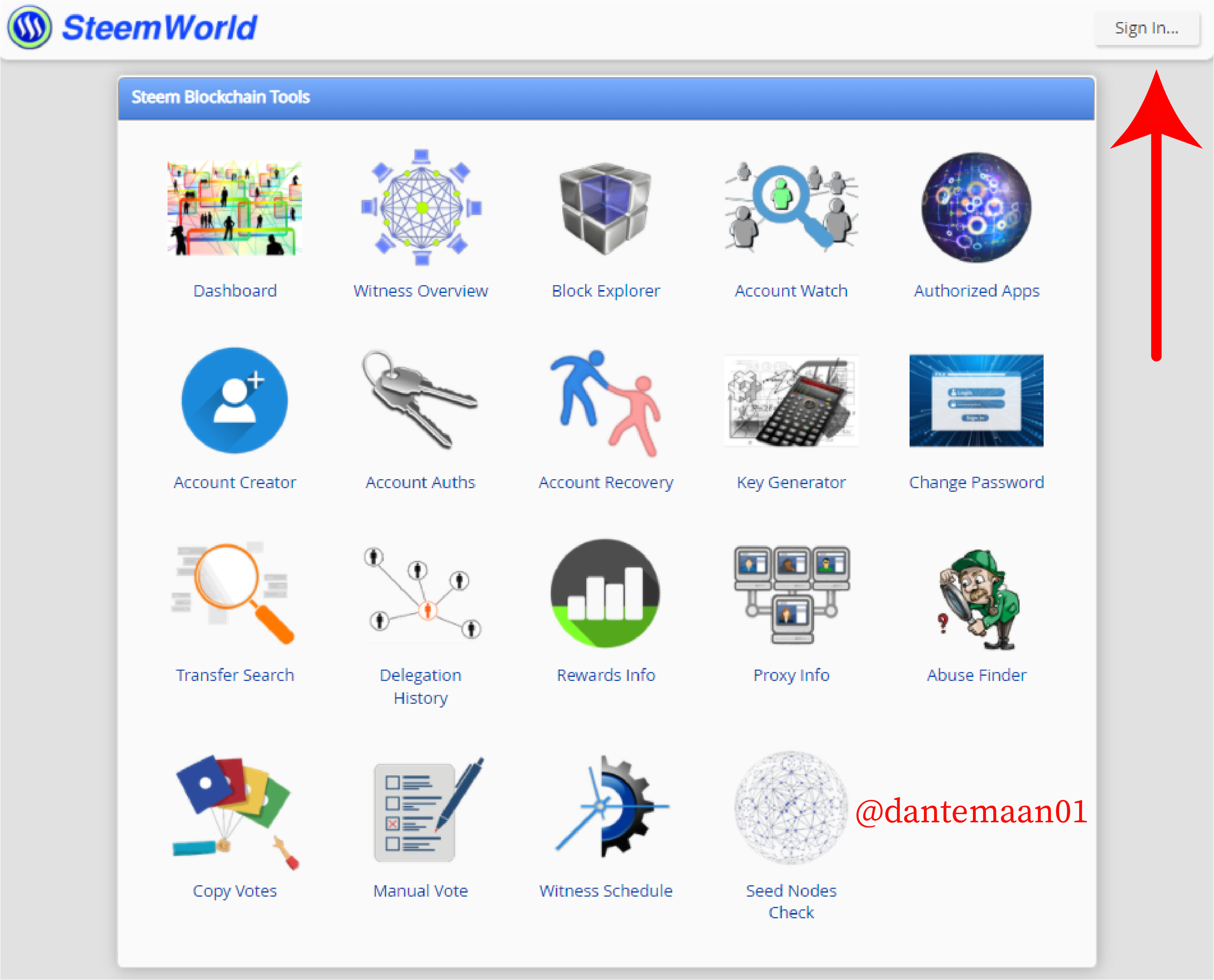Follow the Proxy Info text link
Screen dimensions: 1214x980
(x=791, y=676)
